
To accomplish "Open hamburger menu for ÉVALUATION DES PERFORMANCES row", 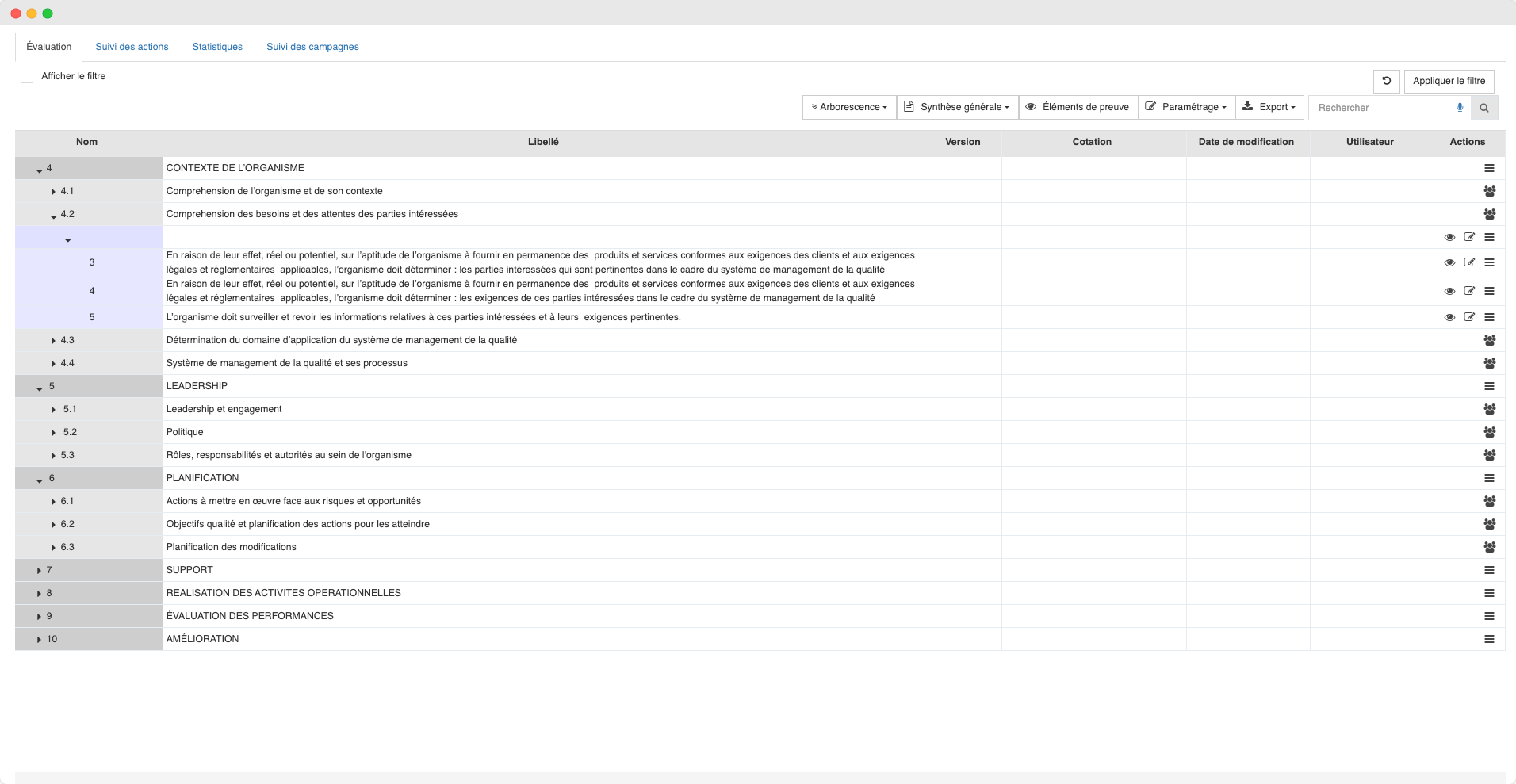I will tap(1489, 616).
